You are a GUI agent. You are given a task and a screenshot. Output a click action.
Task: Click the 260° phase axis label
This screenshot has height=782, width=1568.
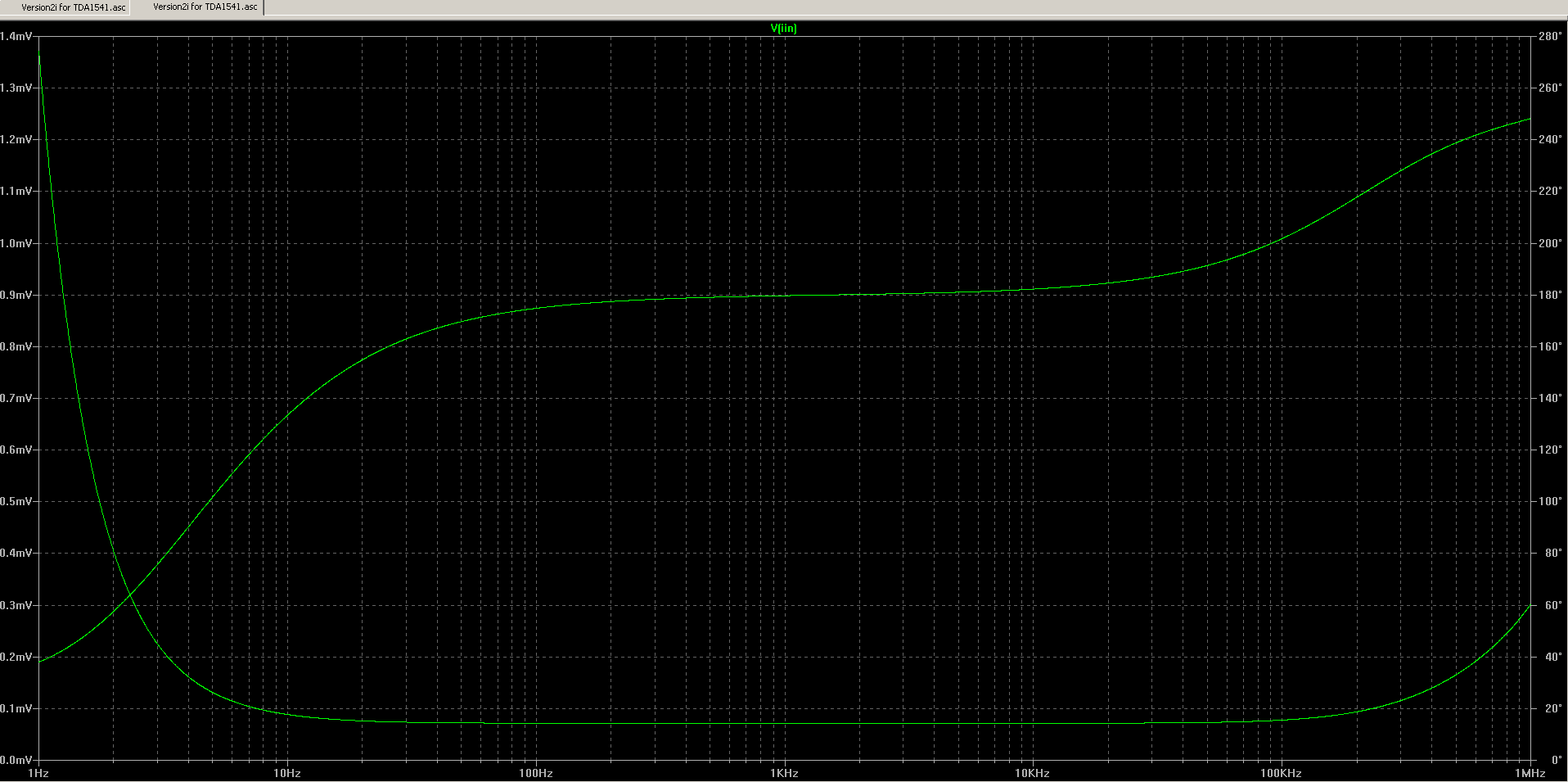(x=1549, y=88)
